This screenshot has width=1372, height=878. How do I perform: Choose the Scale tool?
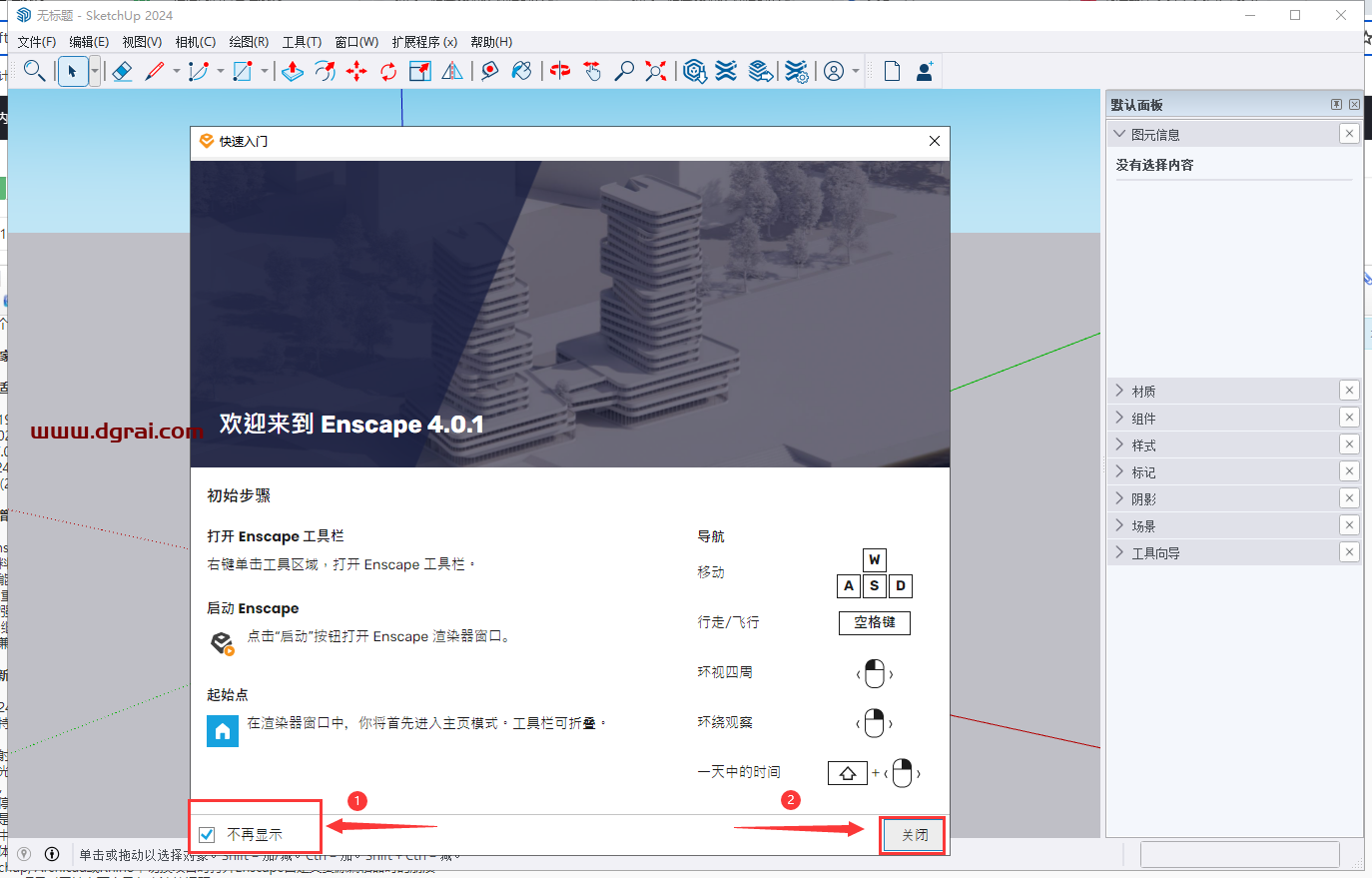coord(420,71)
